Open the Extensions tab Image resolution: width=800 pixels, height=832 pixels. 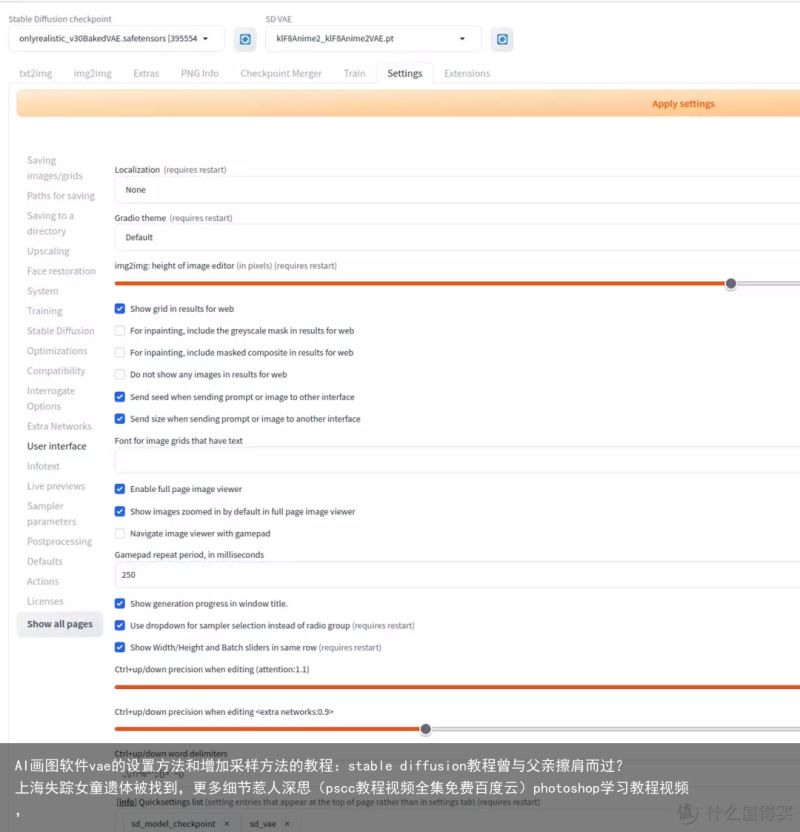467,73
